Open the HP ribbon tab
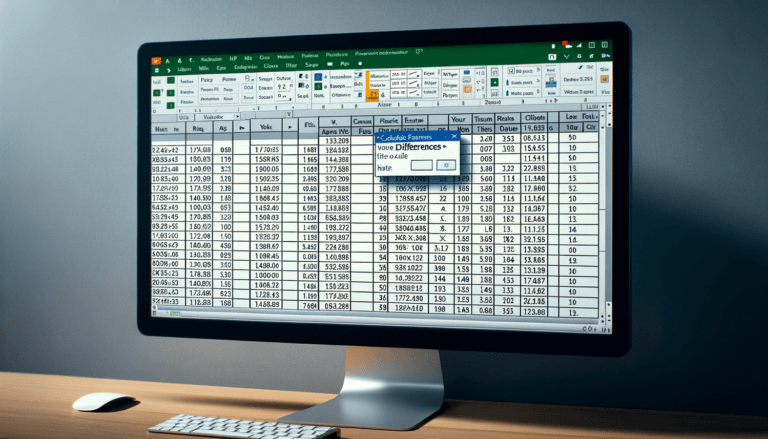Viewport: 768px width, 439px height. (233, 59)
